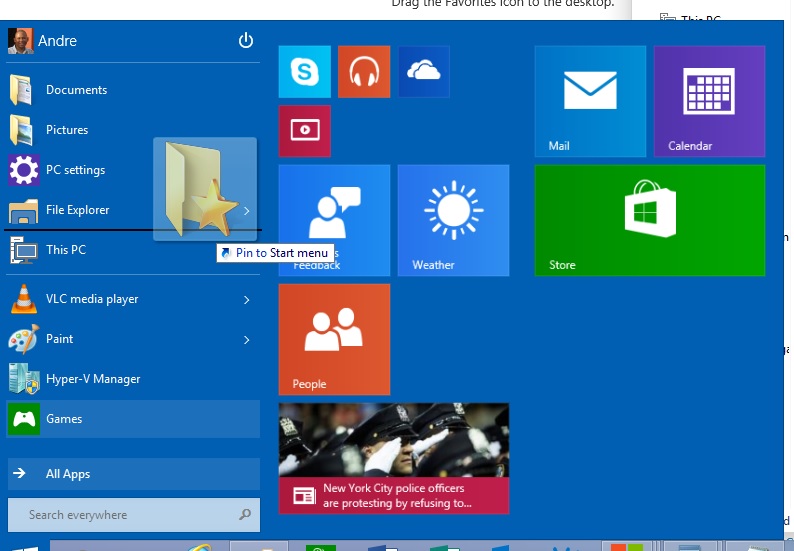This screenshot has width=794, height=551.
Task: Click the green Games controller icon
Action: click(x=23, y=419)
